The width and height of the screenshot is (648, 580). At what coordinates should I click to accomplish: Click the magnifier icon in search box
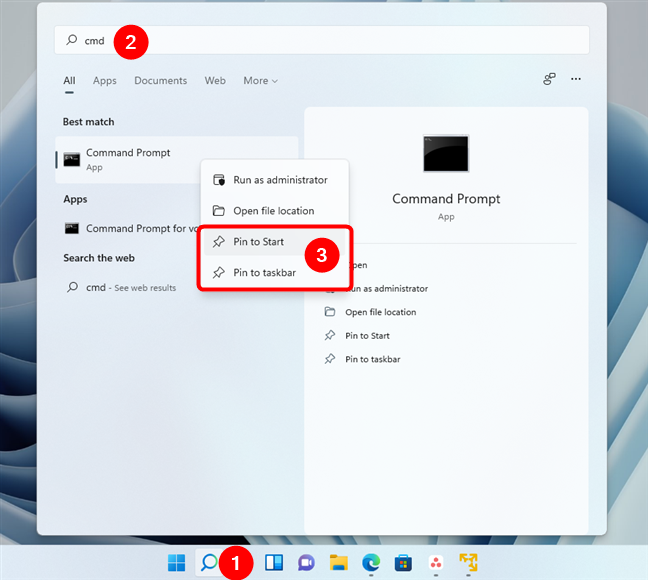tap(71, 40)
